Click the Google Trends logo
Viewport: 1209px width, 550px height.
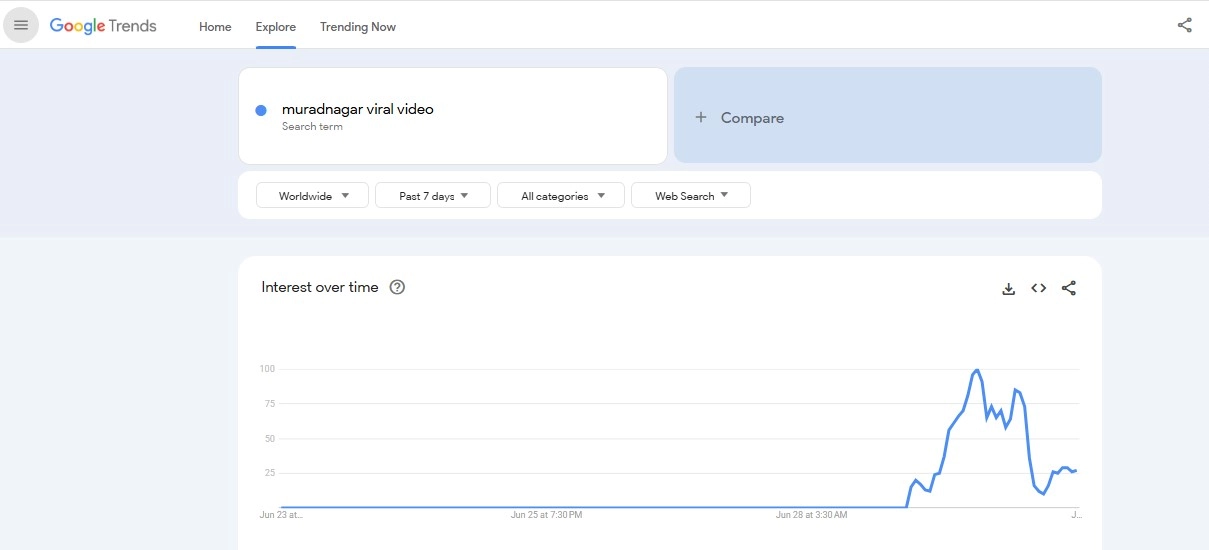(103, 26)
